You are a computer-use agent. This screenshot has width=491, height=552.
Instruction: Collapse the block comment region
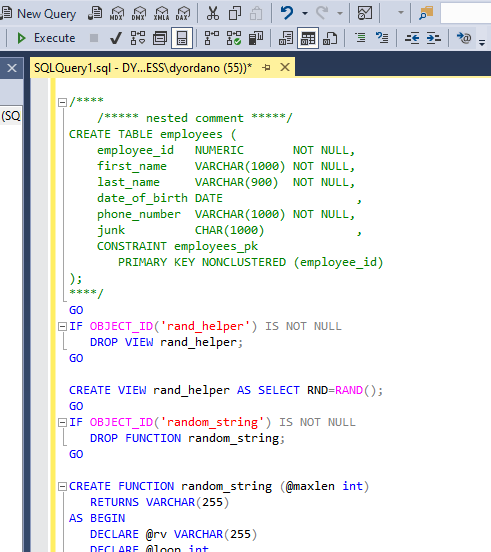point(62,102)
